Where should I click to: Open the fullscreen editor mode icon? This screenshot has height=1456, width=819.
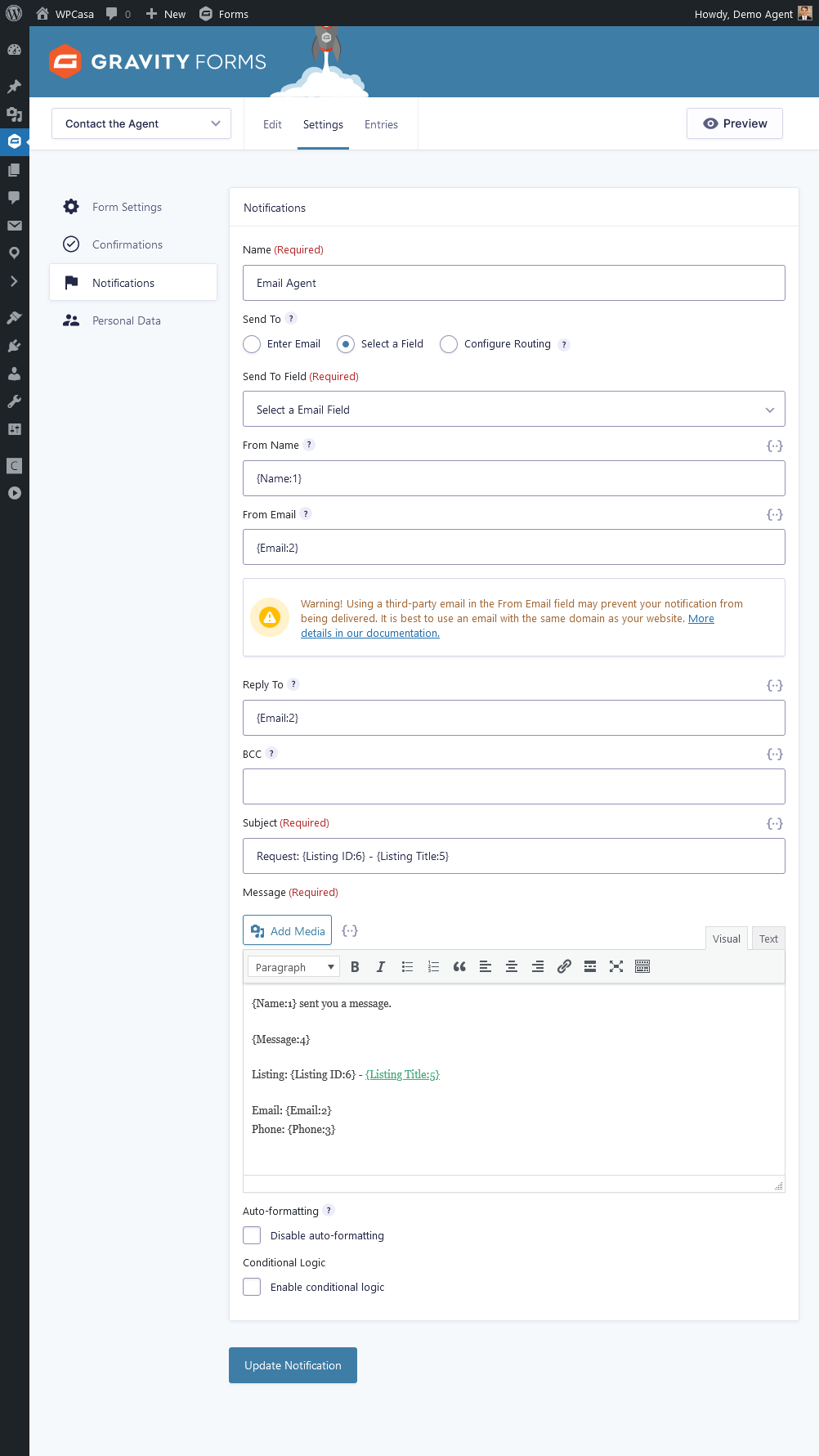pyautogui.click(x=616, y=966)
